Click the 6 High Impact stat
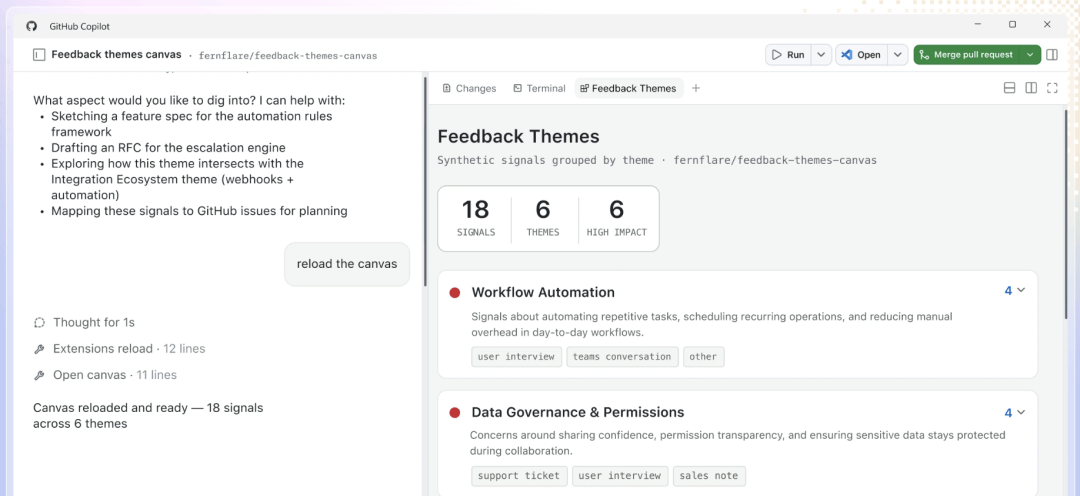The image size is (1080, 496). (616, 218)
